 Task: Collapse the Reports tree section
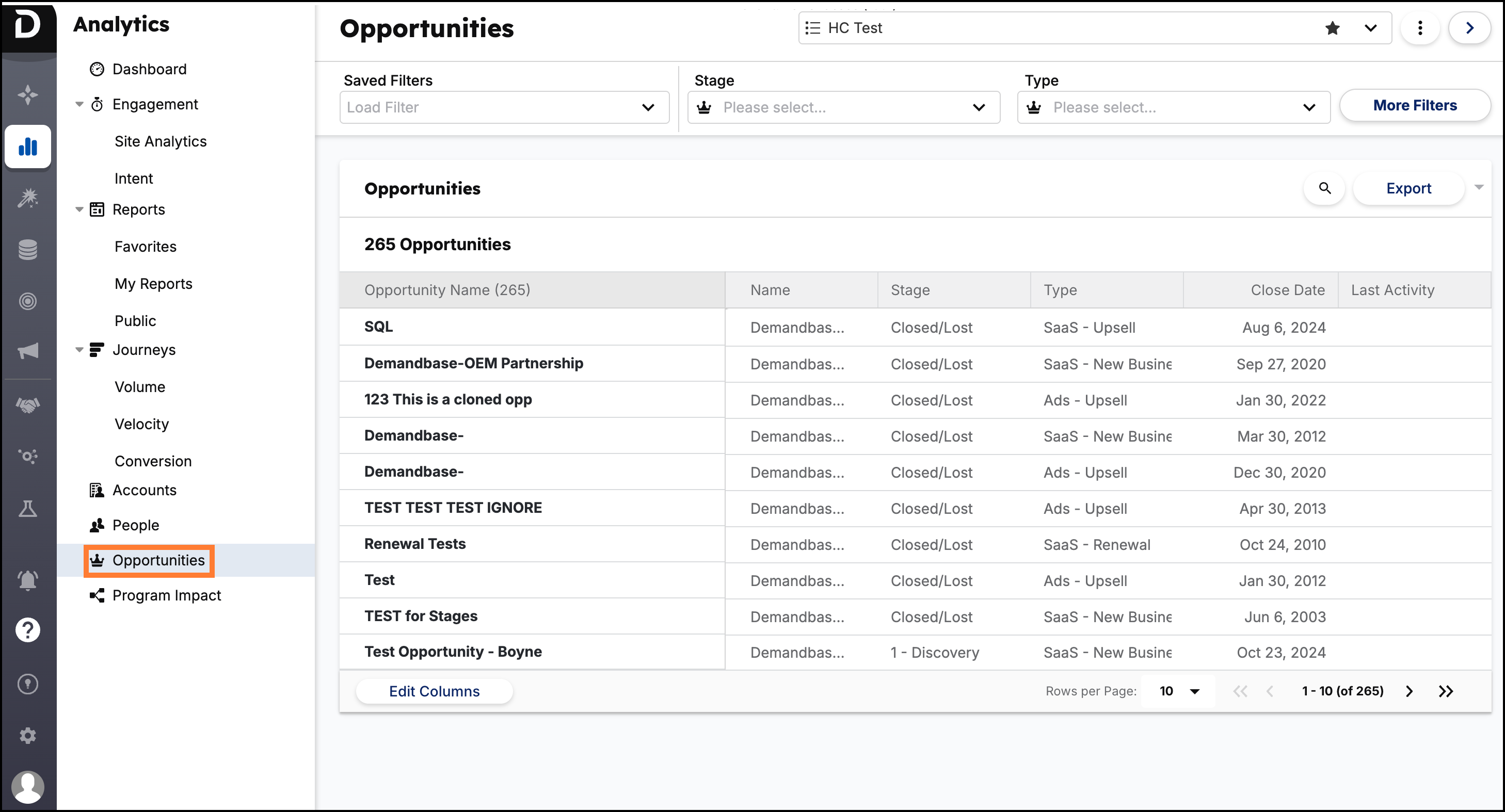(79, 210)
